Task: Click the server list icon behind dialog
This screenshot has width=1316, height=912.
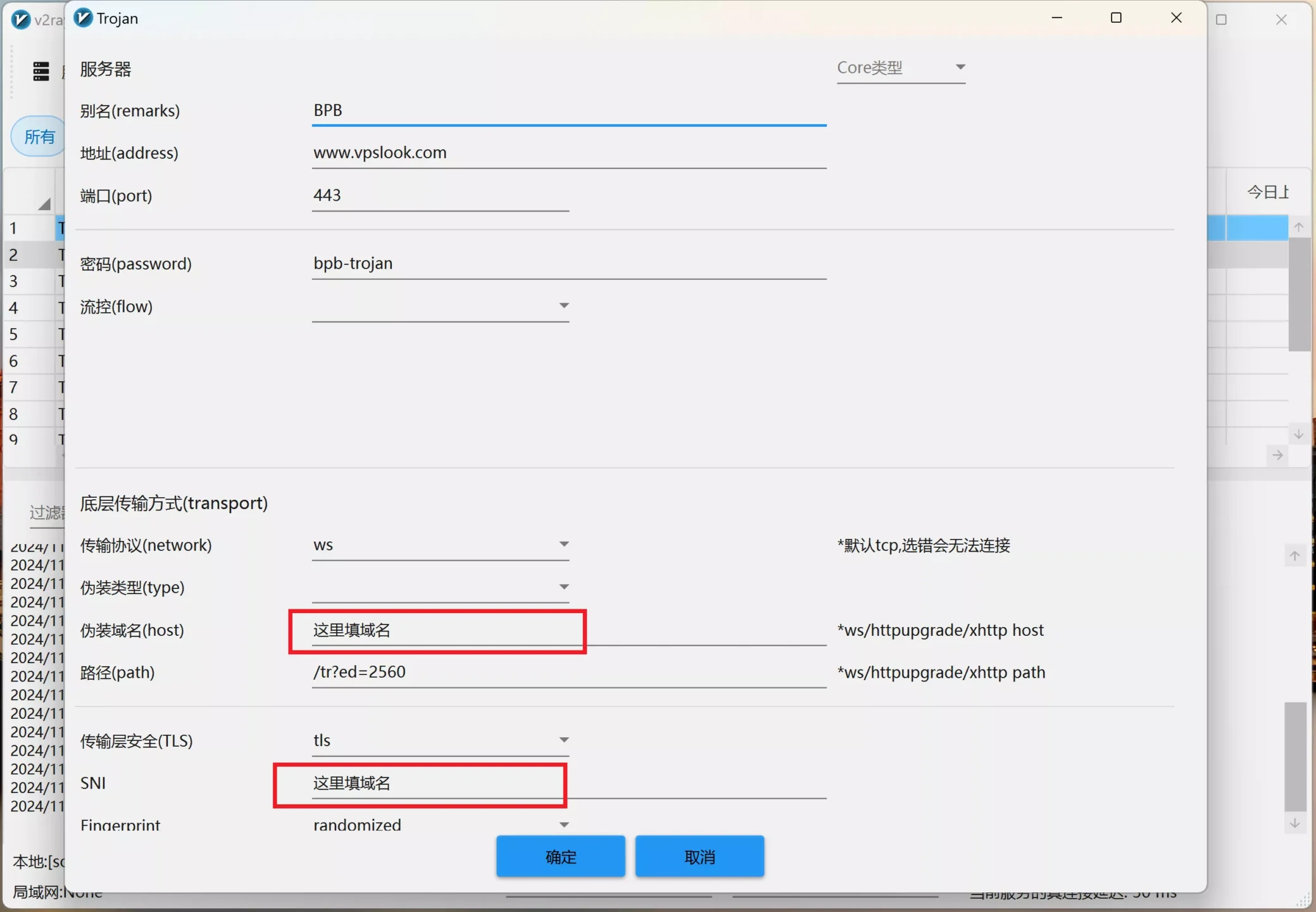Action: 41,72
